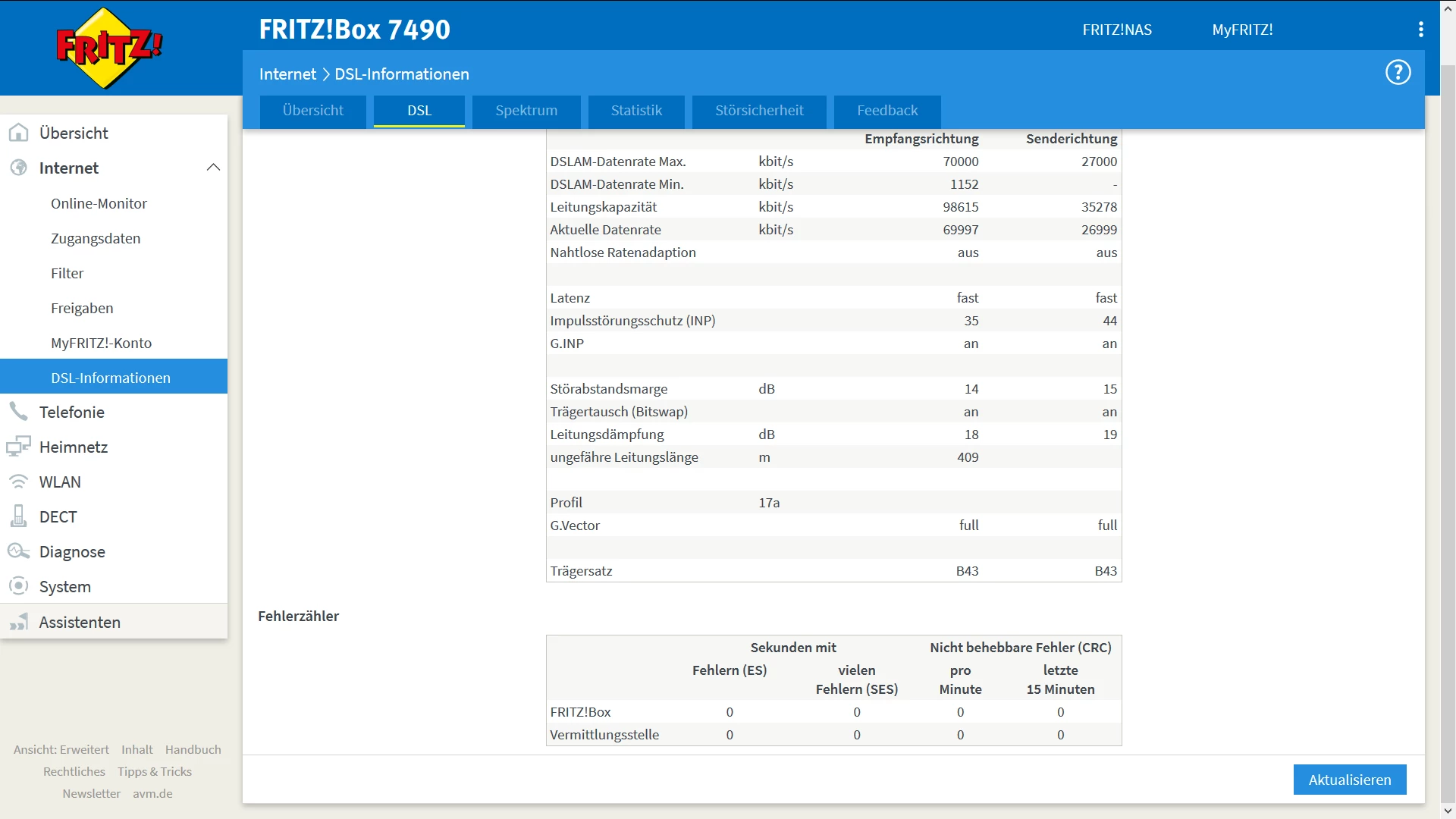Open the FRITZ!NAS link
This screenshot has width=1456, height=819.
pos(1116,30)
